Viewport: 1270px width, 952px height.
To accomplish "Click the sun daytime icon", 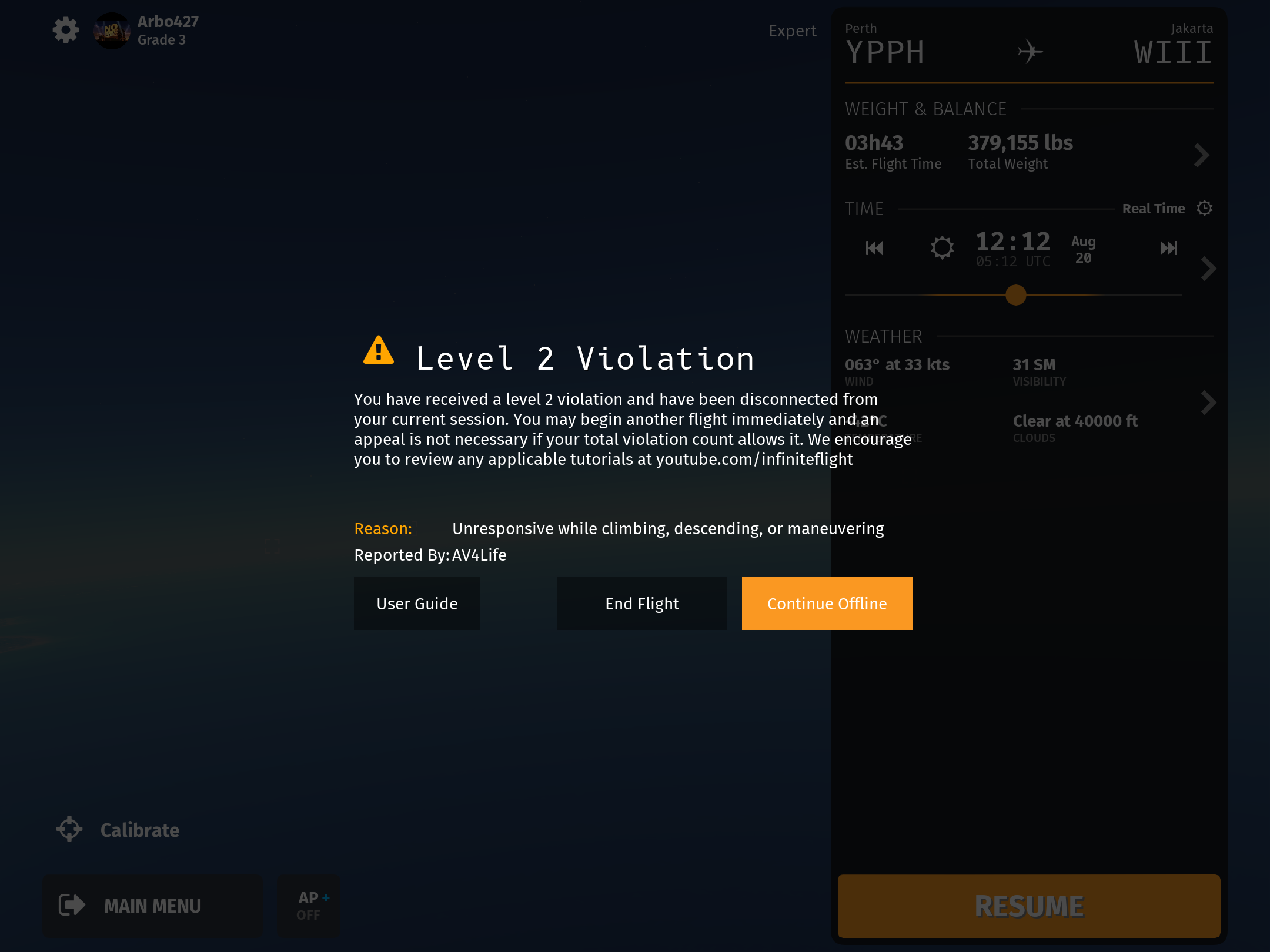I will [x=942, y=248].
